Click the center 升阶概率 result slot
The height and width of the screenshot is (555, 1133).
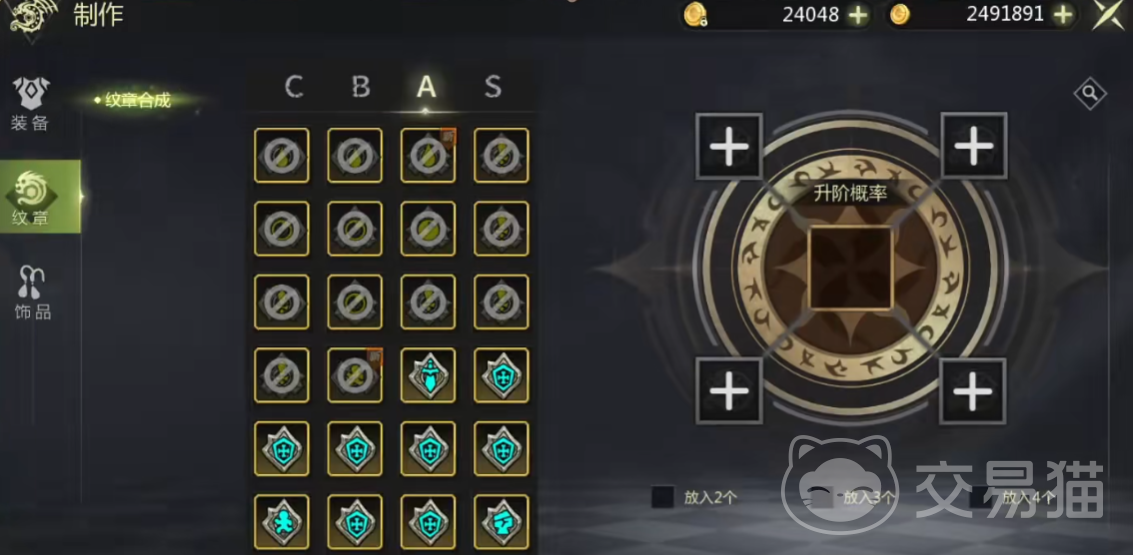851,267
